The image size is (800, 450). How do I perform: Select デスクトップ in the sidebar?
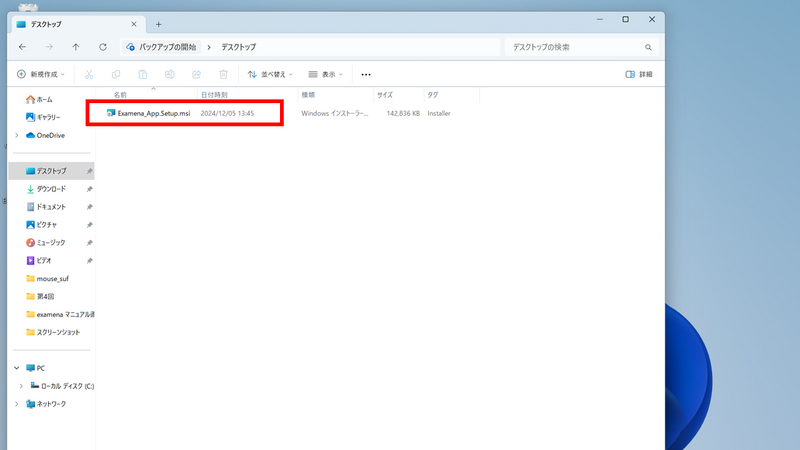(51, 171)
